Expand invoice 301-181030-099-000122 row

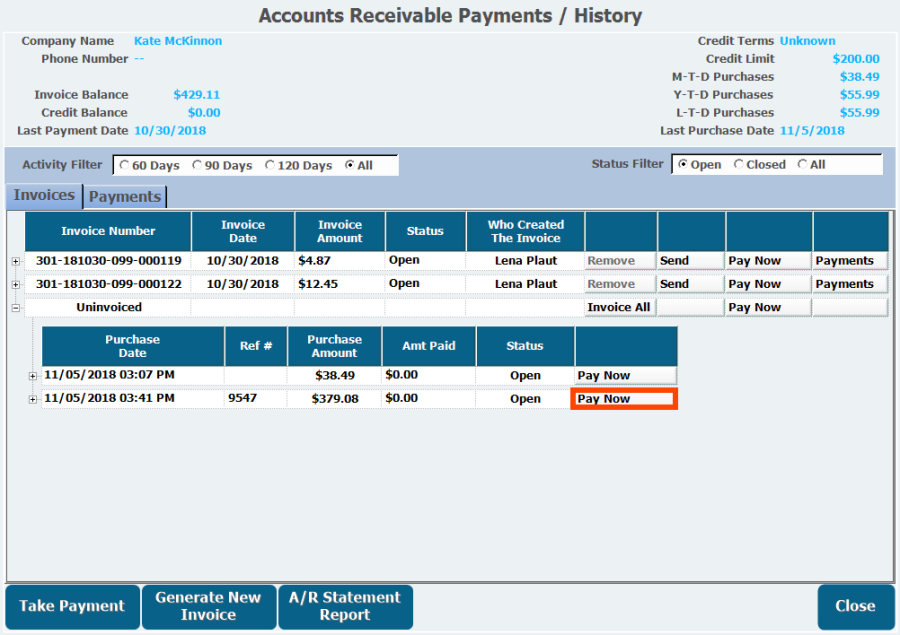(x=15, y=284)
